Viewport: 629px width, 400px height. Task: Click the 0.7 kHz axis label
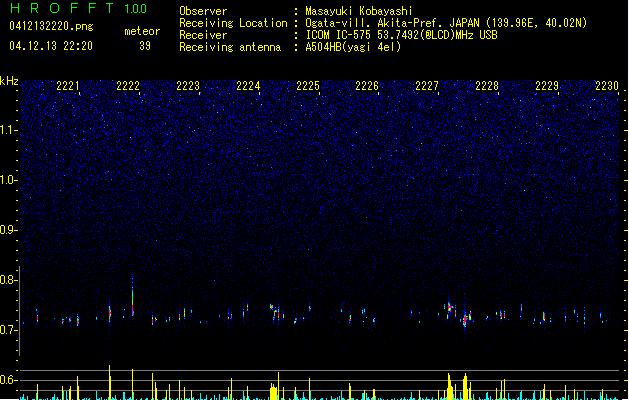(x=8, y=330)
